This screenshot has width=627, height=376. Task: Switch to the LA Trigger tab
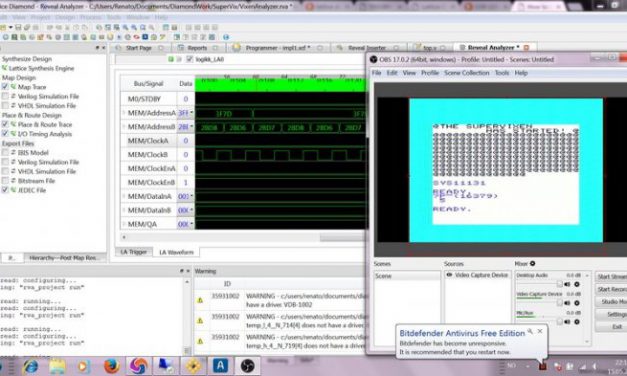(x=134, y=252)
